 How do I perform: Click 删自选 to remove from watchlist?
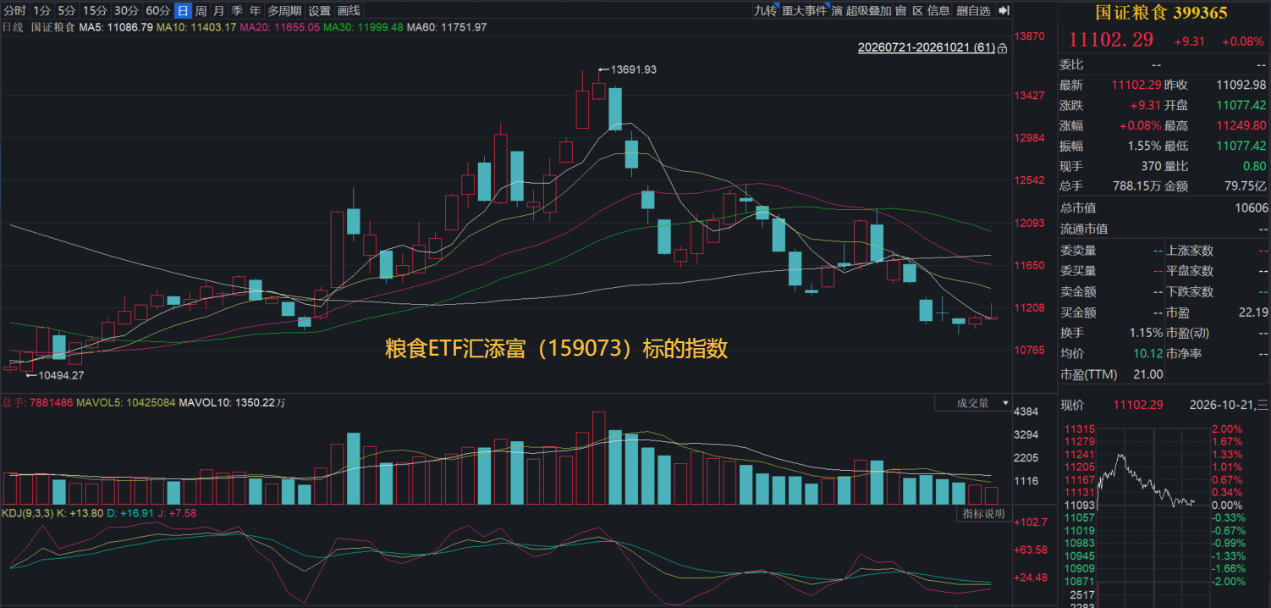[973, 11]
